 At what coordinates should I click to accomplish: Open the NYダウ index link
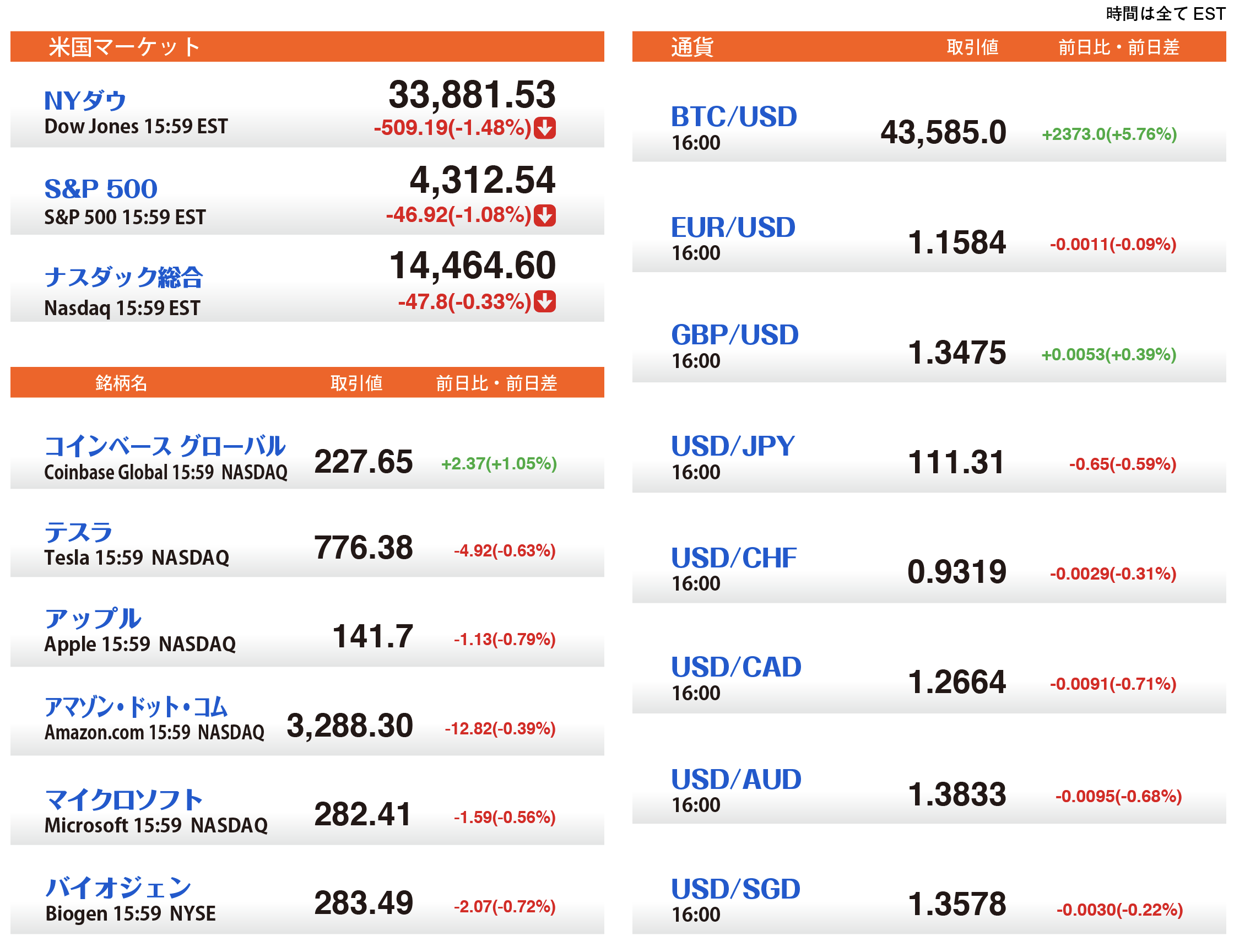pos(85,101)
